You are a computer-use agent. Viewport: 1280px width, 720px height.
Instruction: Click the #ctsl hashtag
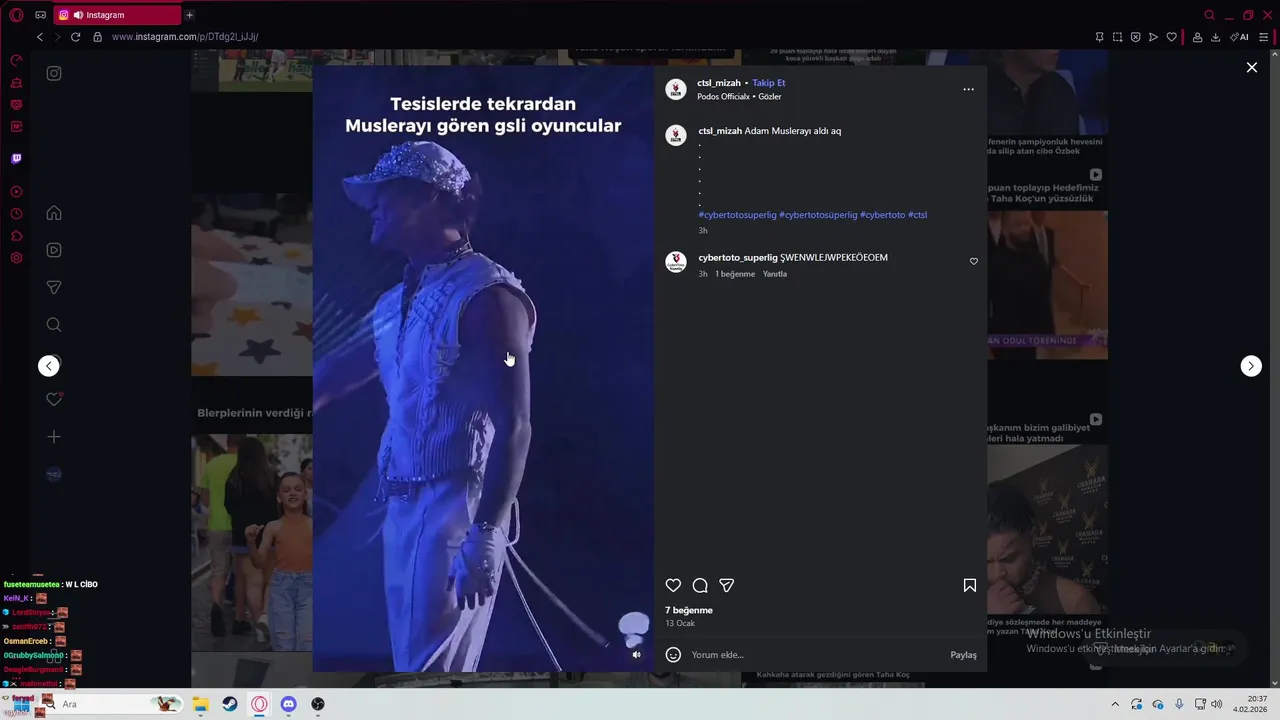[x=917, y=215]
